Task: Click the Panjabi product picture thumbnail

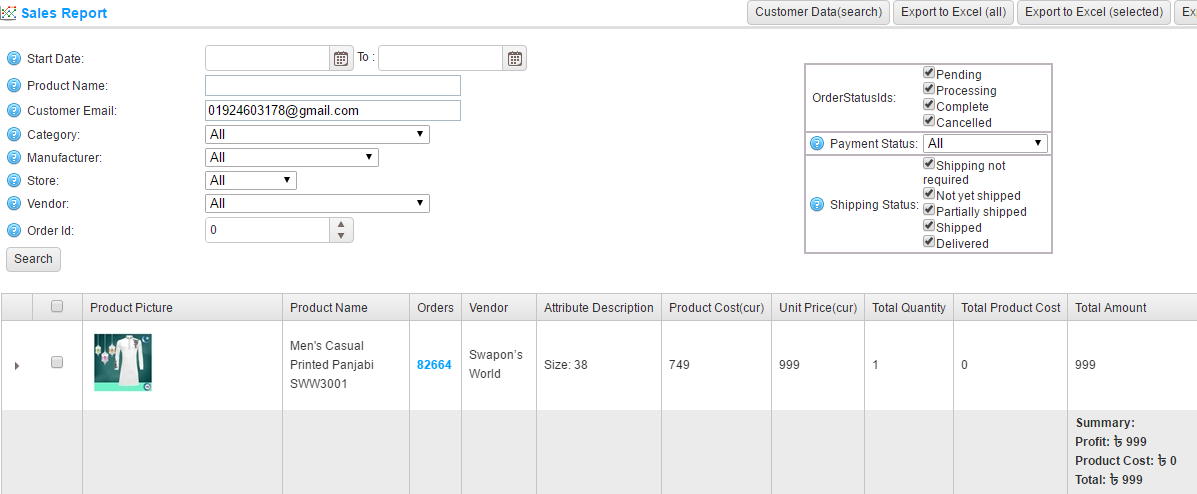Action: [123, 363]
